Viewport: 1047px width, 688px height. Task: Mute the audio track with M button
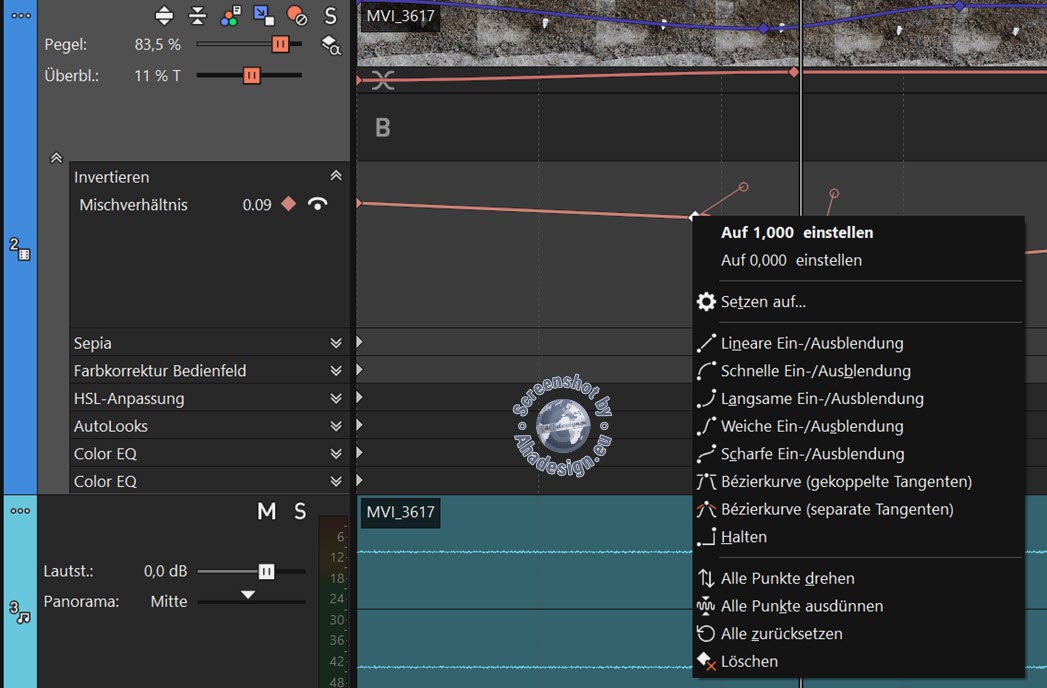coord(266,511)
